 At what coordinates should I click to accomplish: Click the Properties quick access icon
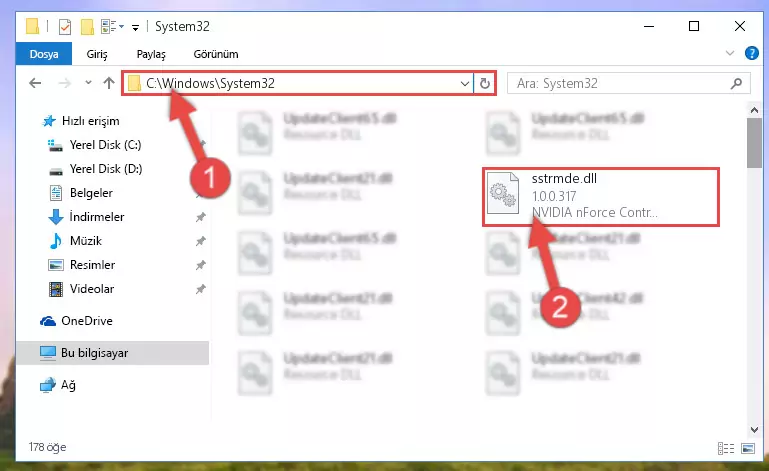tap(65, 26)
